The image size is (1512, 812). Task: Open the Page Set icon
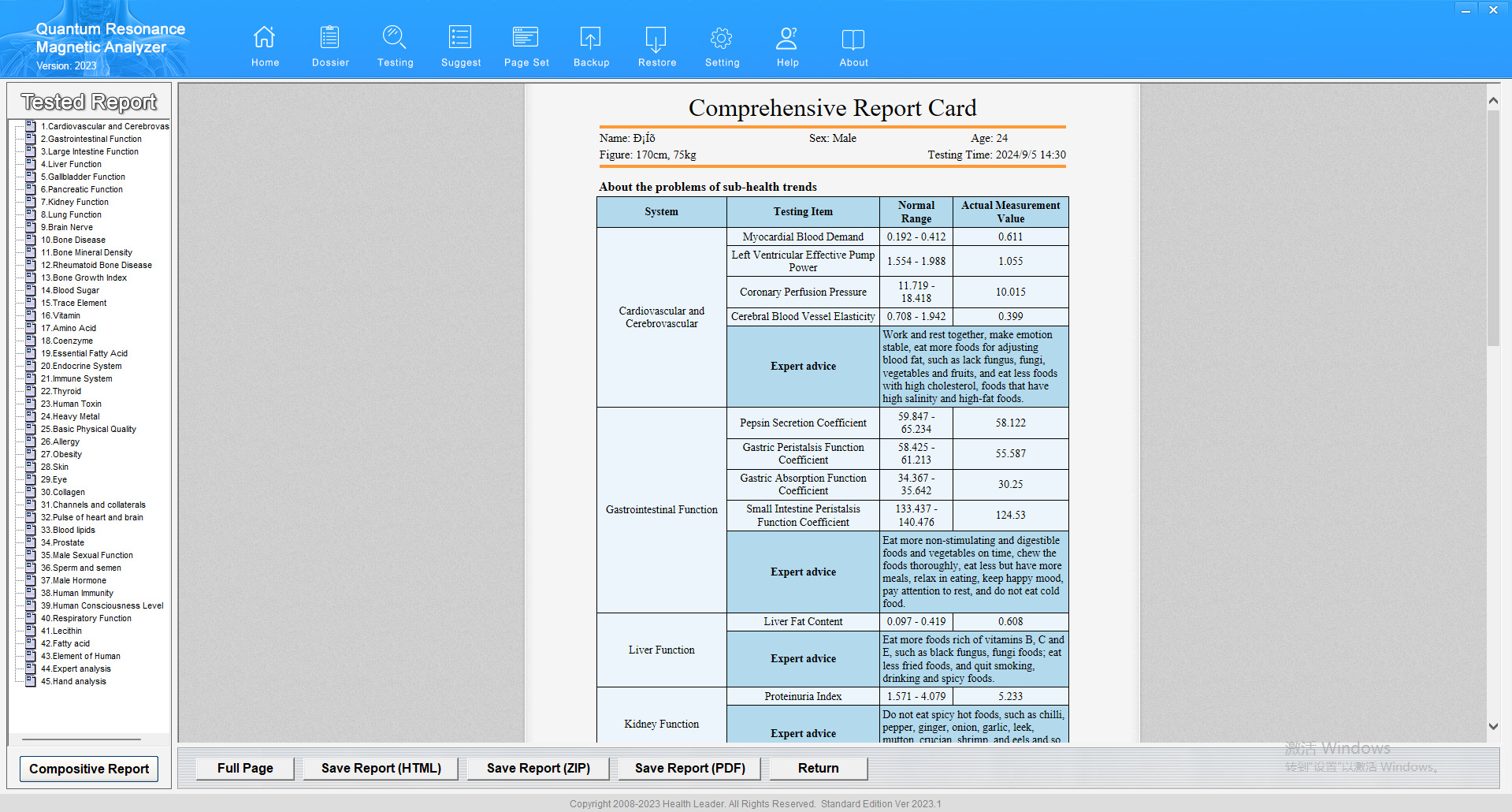point(526,38)
